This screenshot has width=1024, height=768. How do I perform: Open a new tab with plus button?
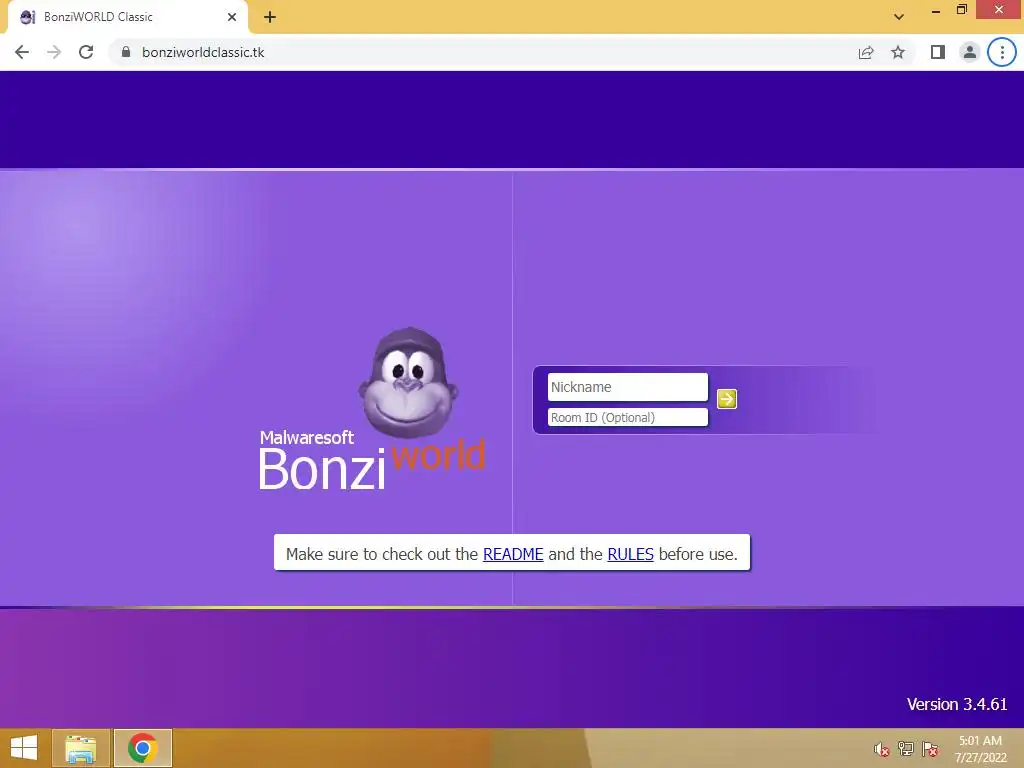tap(270, 17)
